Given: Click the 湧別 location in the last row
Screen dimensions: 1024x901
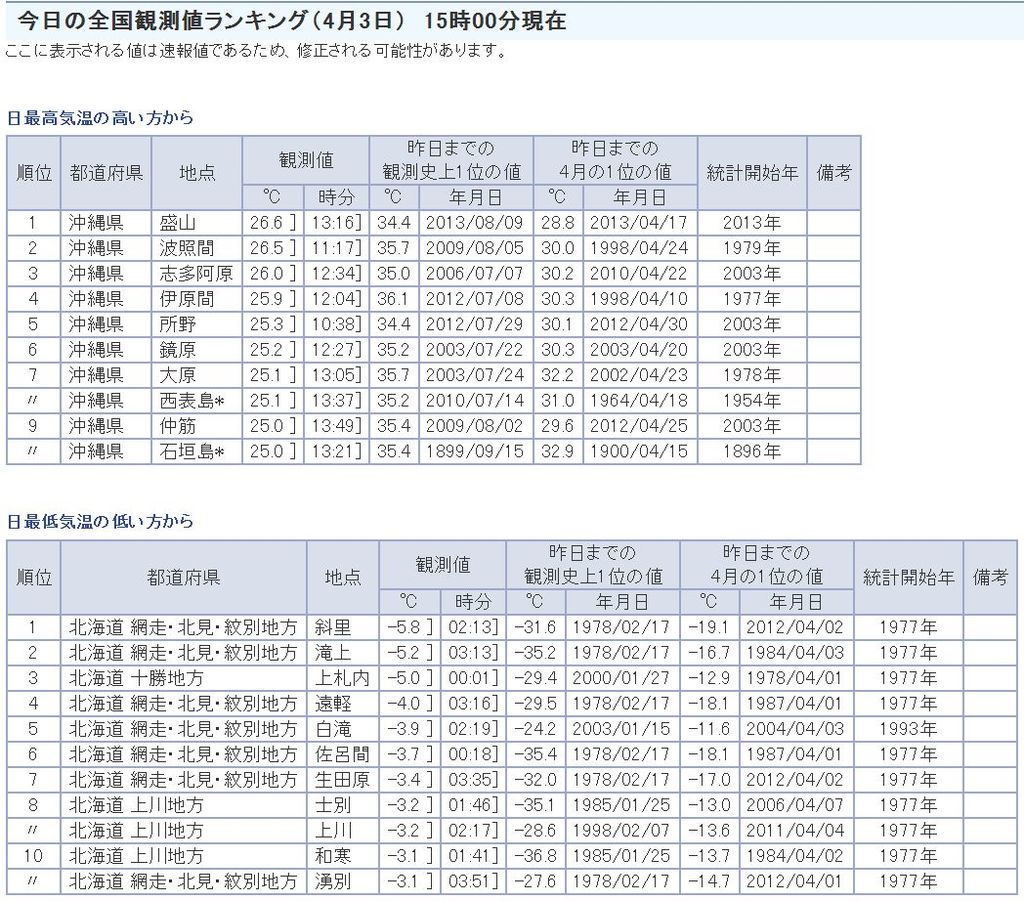Looking at the screenshot, I should pyautogui.click(x=333, y=882).
